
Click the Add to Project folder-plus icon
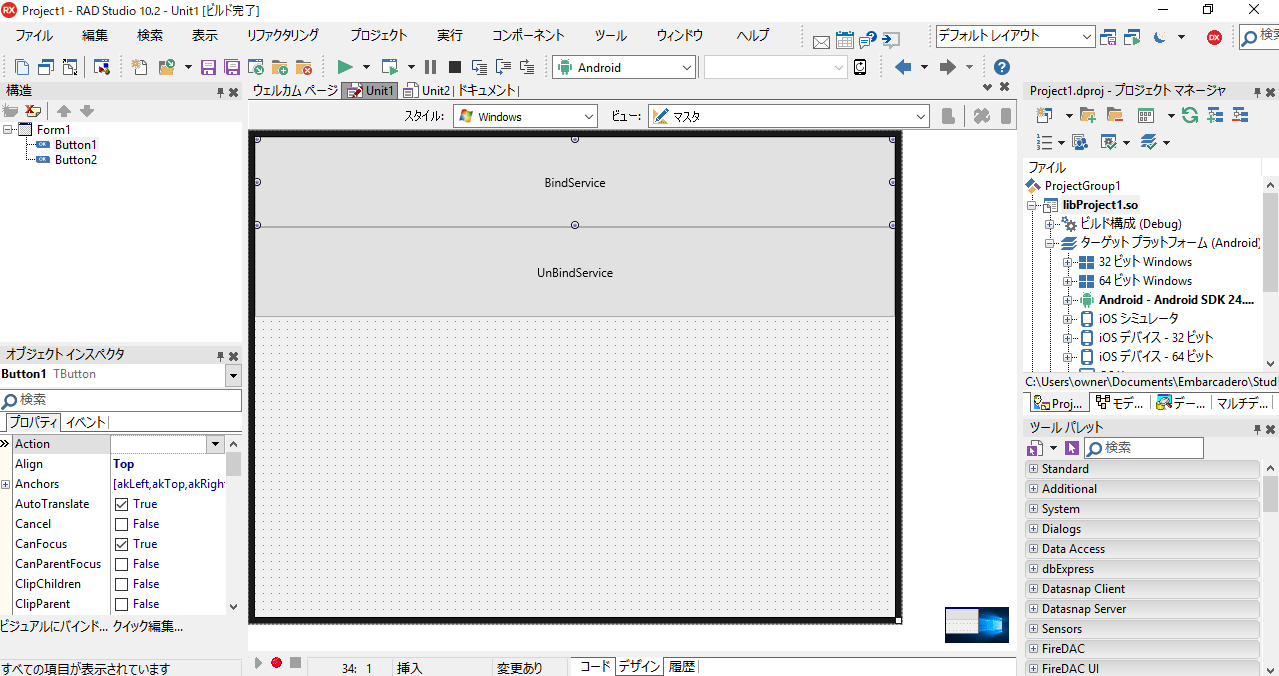click(280, 67)
